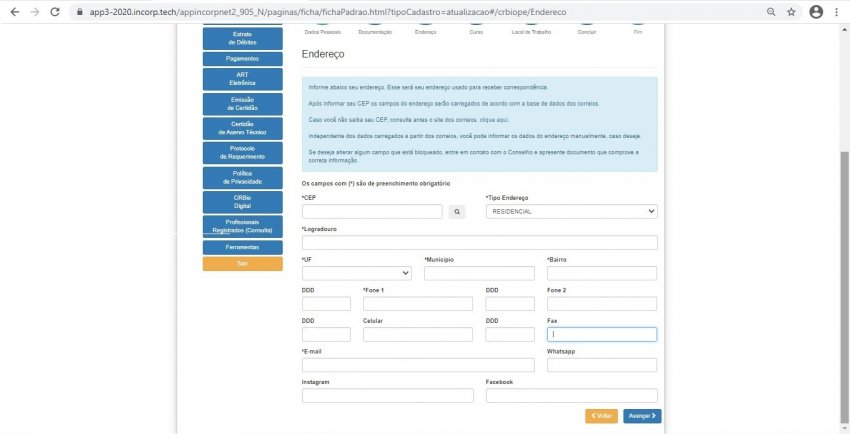
Task: Click the DDD field beside Fax
Action: [x=510, y=334]
